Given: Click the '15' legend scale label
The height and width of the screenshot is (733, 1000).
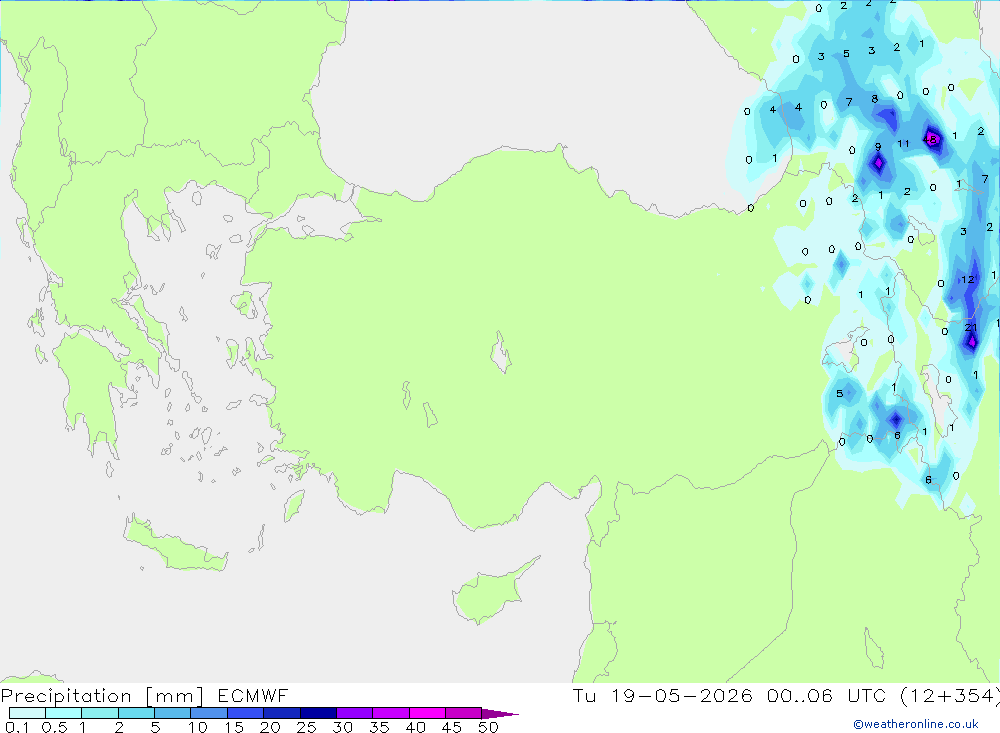Looking at the screenshot, I should (x=233, y=727).
